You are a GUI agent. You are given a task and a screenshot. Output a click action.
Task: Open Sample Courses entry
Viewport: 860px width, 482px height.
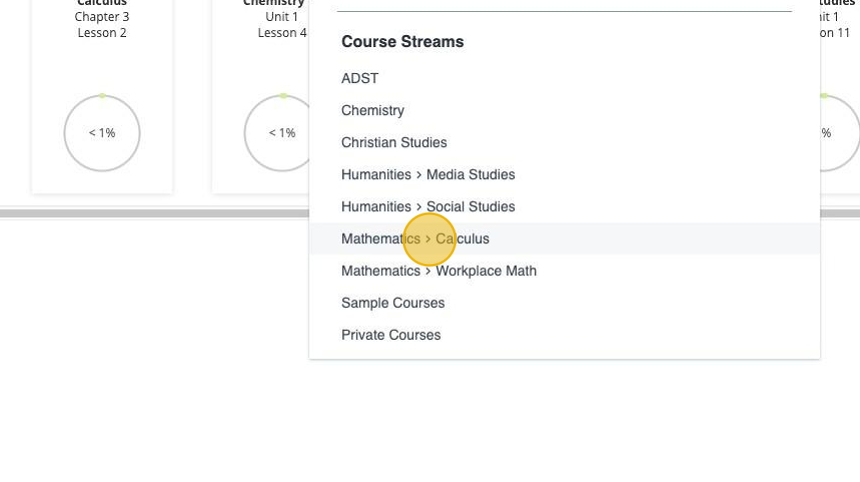pyautogui.click(x=393, y=302)
